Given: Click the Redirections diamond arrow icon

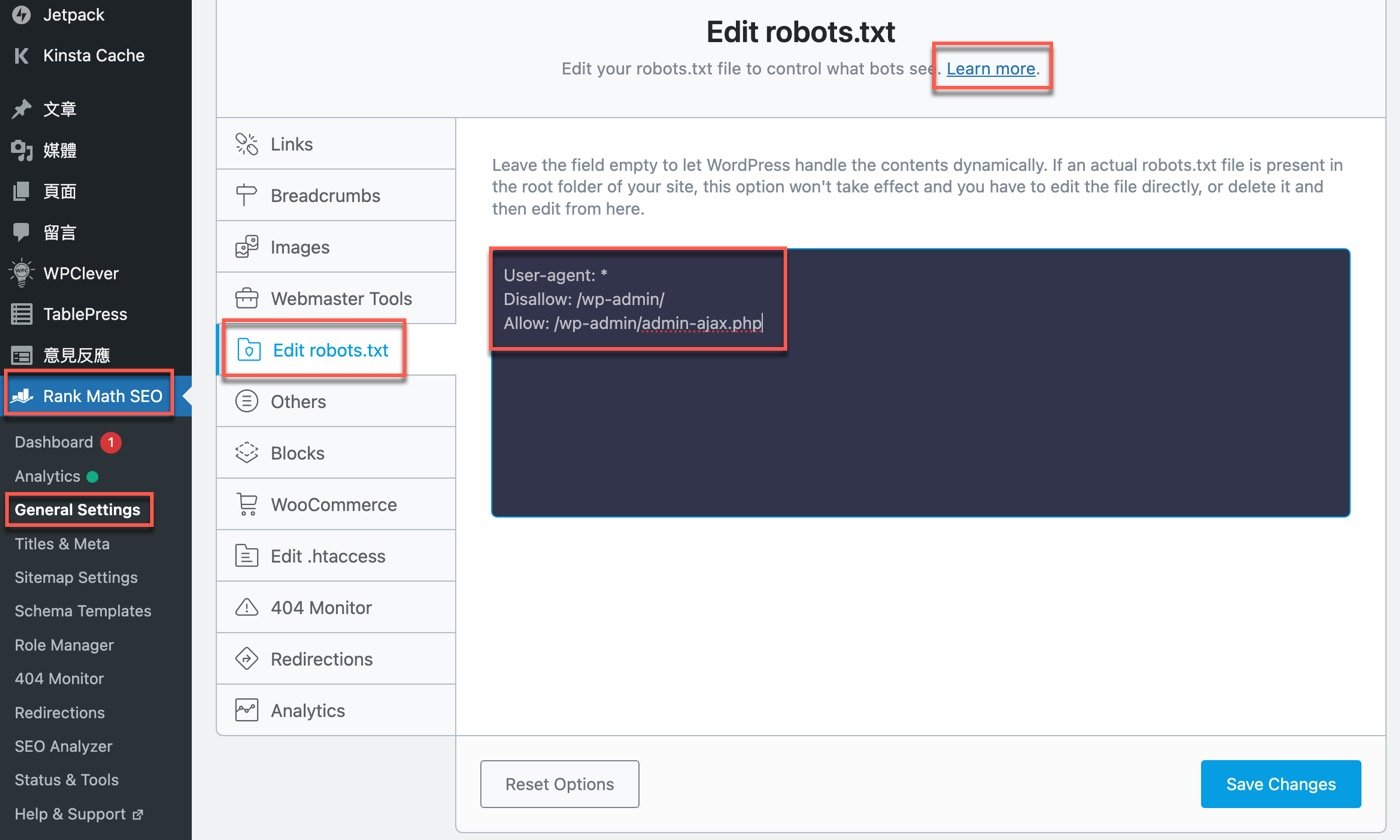Looking at the screenshot, I should tap(247, 659).
